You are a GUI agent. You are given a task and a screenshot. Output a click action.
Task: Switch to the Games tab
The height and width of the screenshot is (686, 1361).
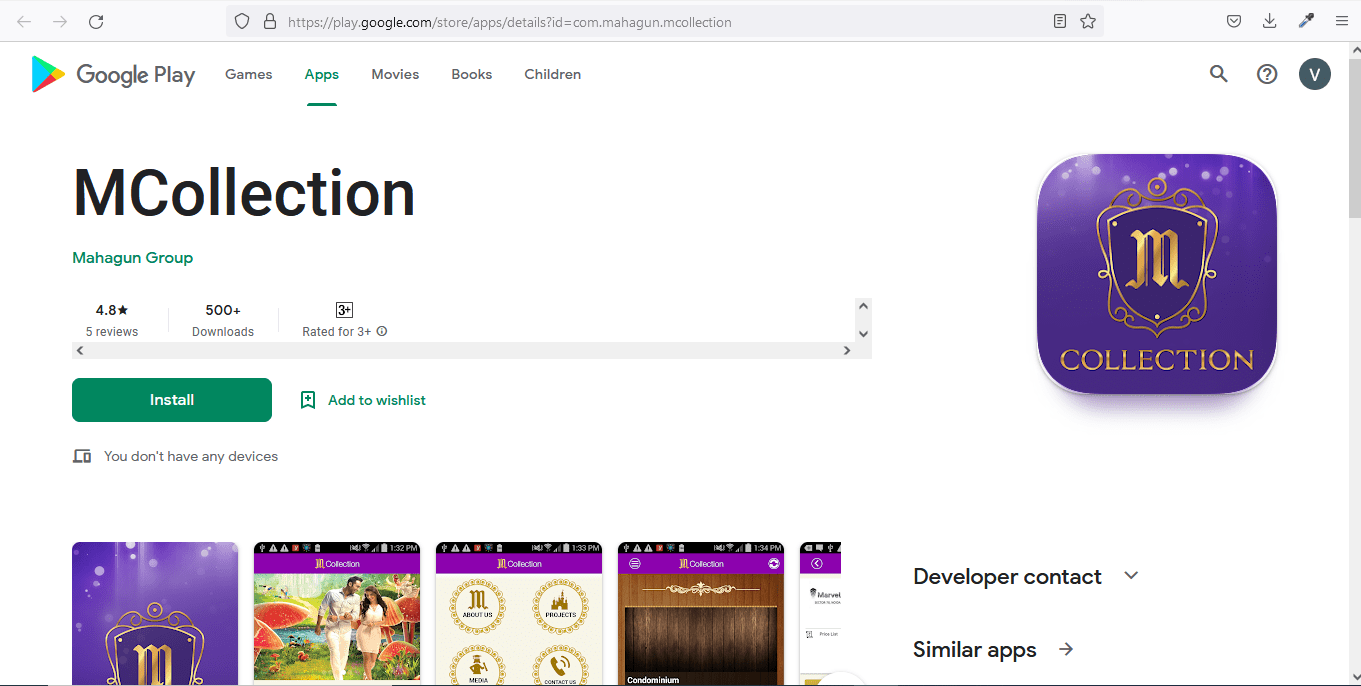[248, 75]
